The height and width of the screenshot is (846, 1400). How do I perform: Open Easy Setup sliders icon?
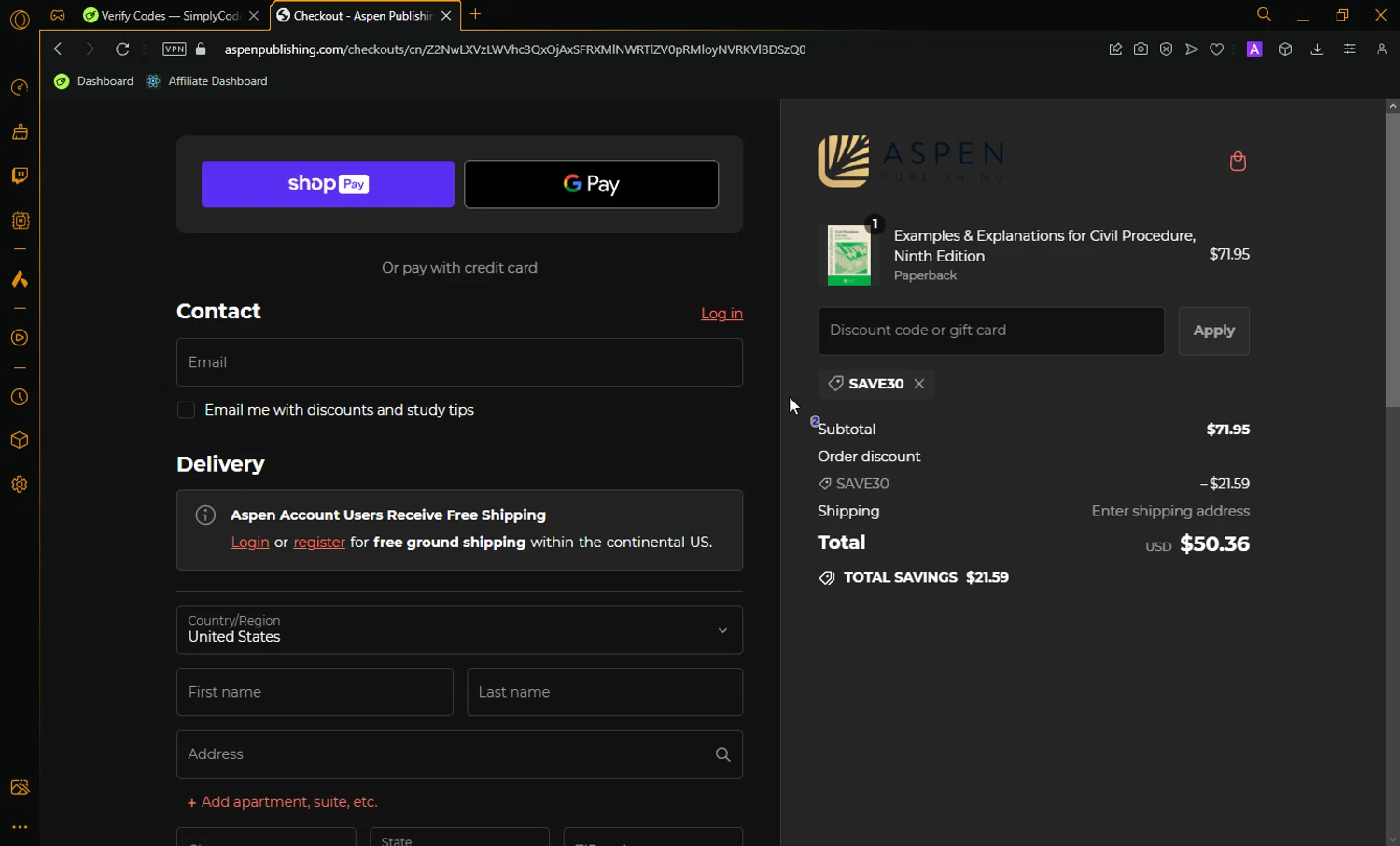[x=1350, y=49]
